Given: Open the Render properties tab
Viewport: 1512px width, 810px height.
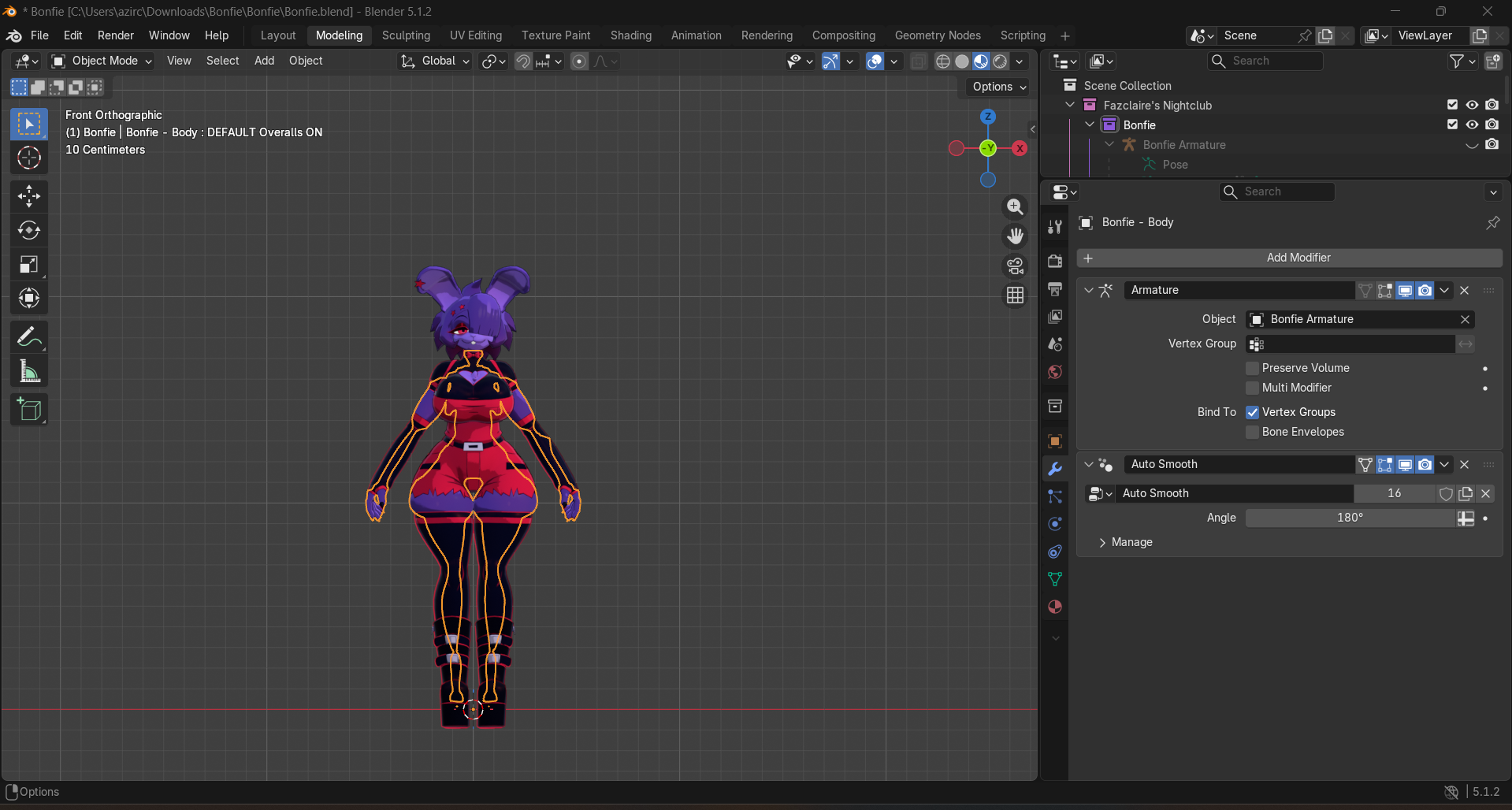Looking at the screenshot, I should [x=1055, y=261].
